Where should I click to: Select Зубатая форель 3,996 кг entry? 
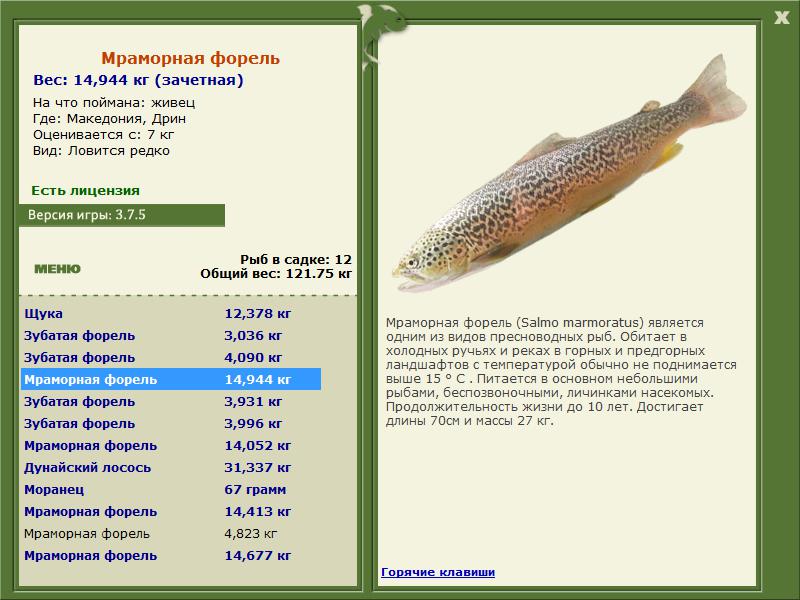[170, 424]
